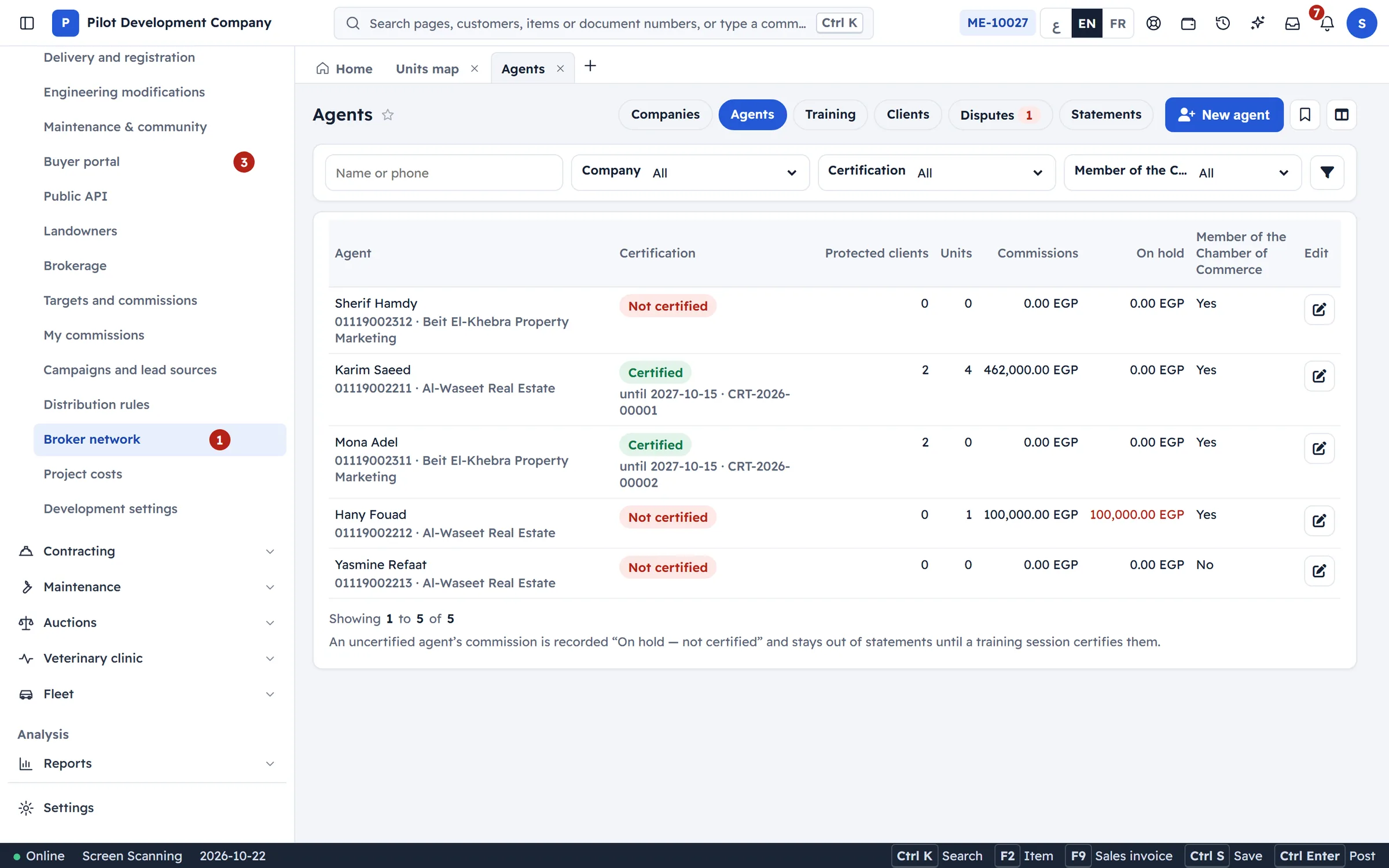
Task: Open the support lifebuoy icon
Action: coord(1153,23)
